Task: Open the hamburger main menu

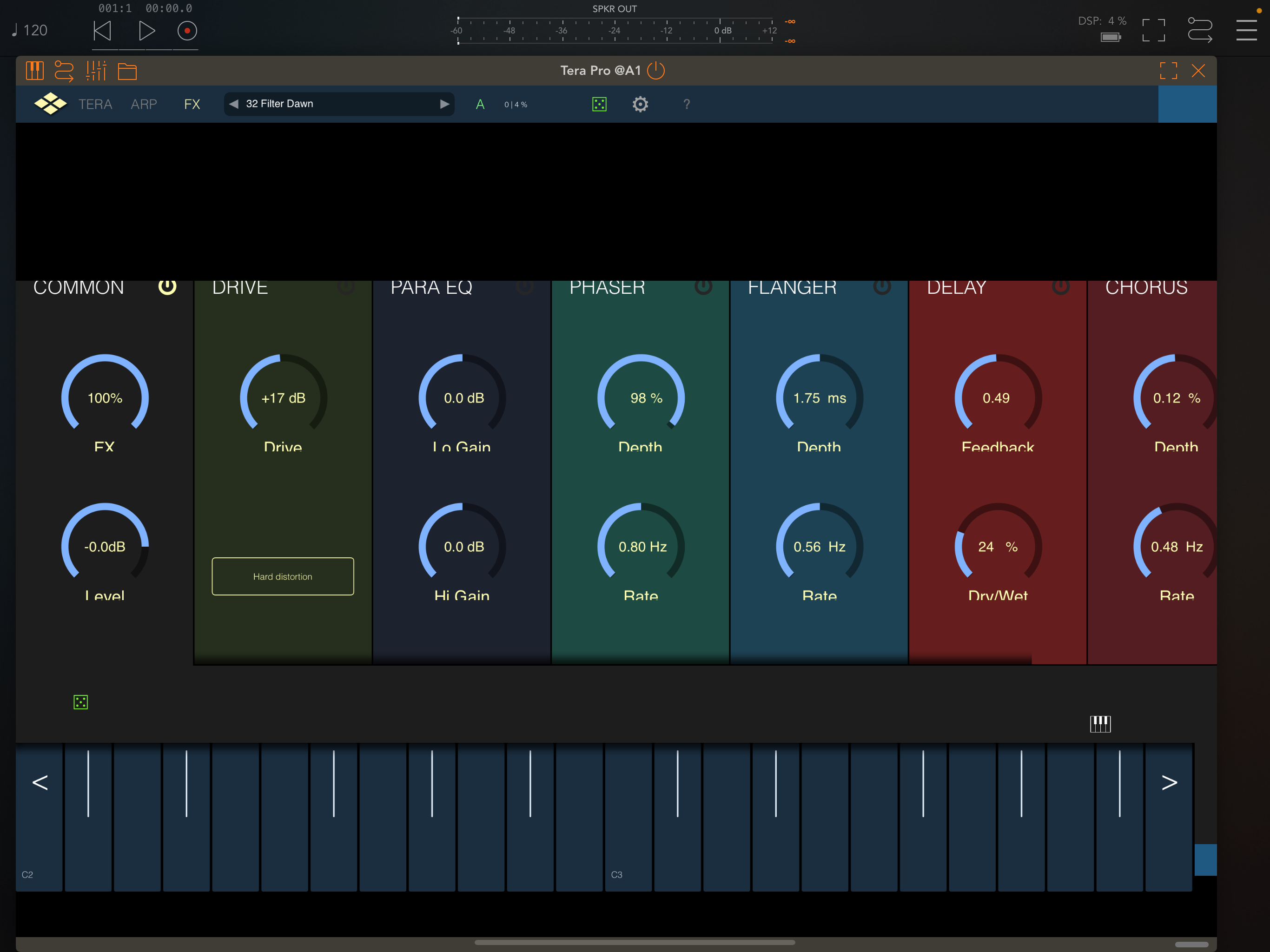Action: pyautogui.click(x=1246, y=30)
